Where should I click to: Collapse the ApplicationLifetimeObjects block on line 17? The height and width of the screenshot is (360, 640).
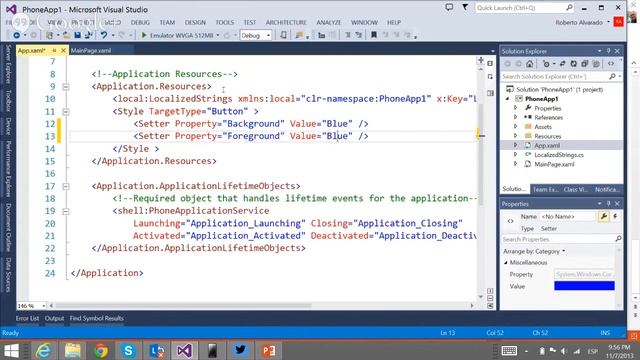[x=66, y=186]
